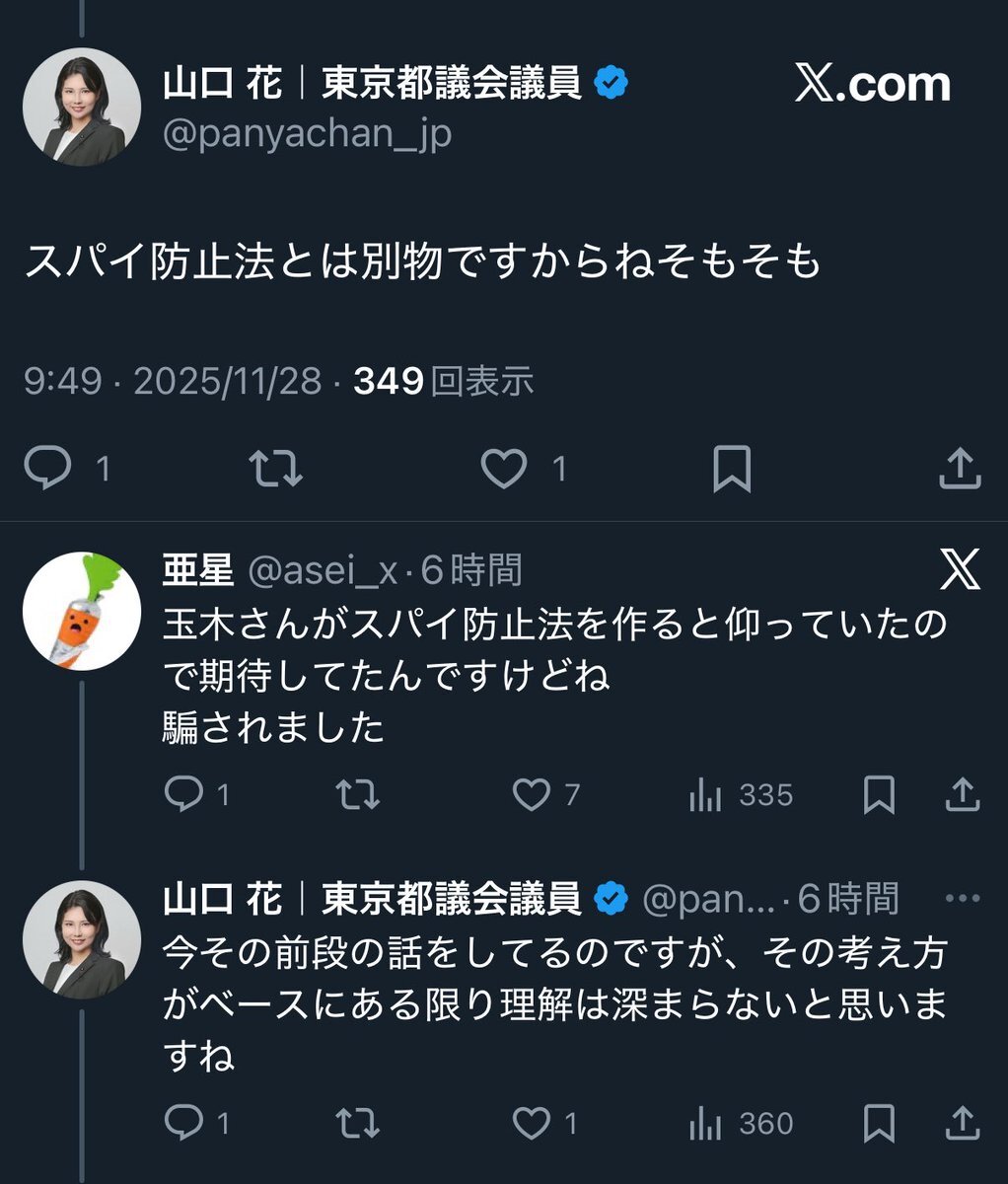Bookmark the main post
Viewport: 1008px width, 1184px height.
click(732, 469)
